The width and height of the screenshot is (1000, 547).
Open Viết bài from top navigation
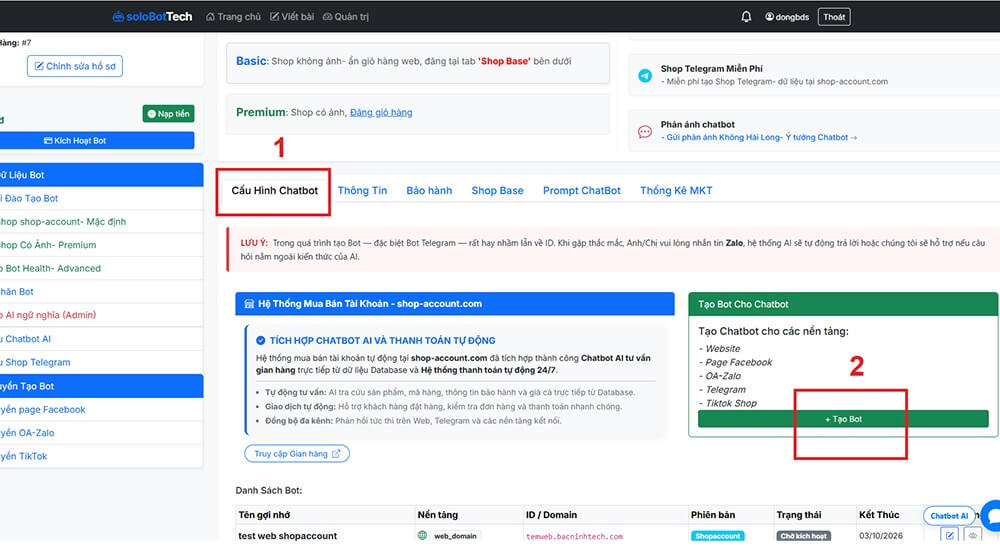(x=292, y=17)
